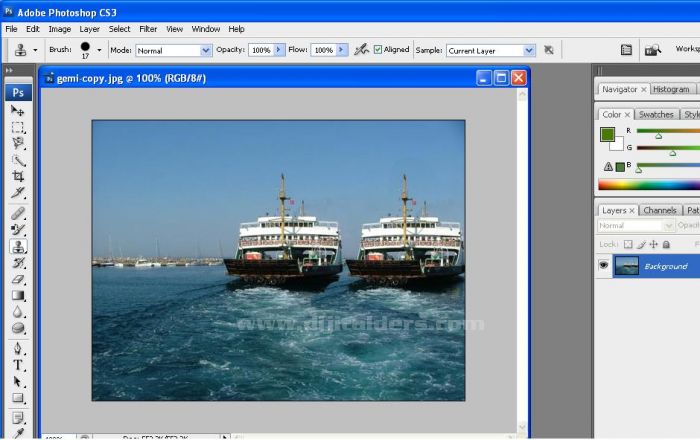This screenshot has height=440, width=700.
Task: Open the View menu
Action: click(174, 29)
